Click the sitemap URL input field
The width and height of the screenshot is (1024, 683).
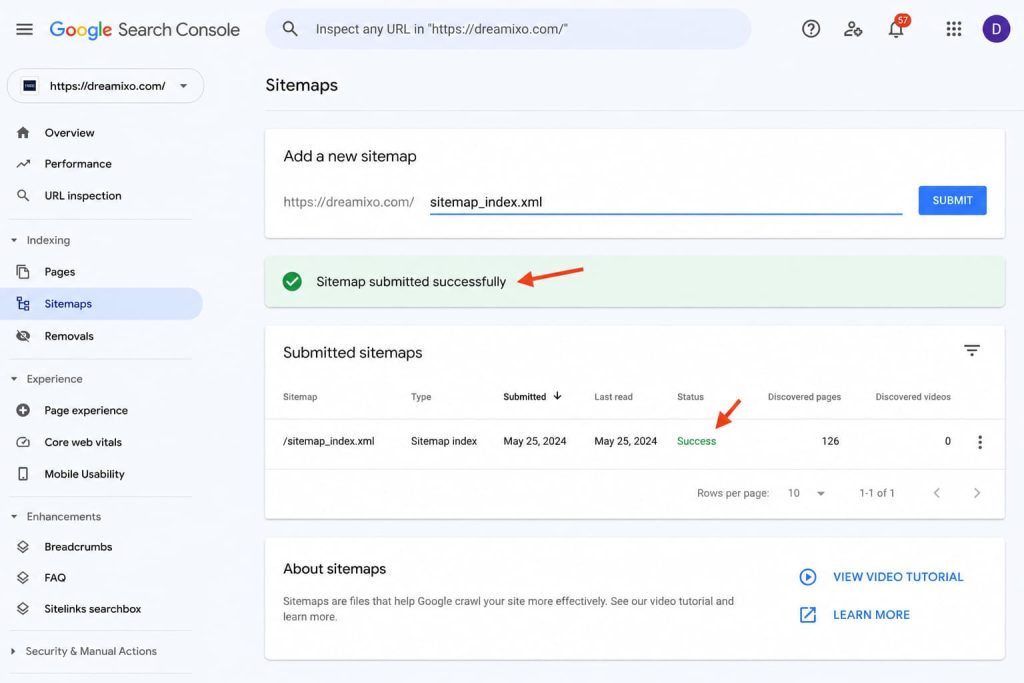pyautogui.click(x=665, y=202)
